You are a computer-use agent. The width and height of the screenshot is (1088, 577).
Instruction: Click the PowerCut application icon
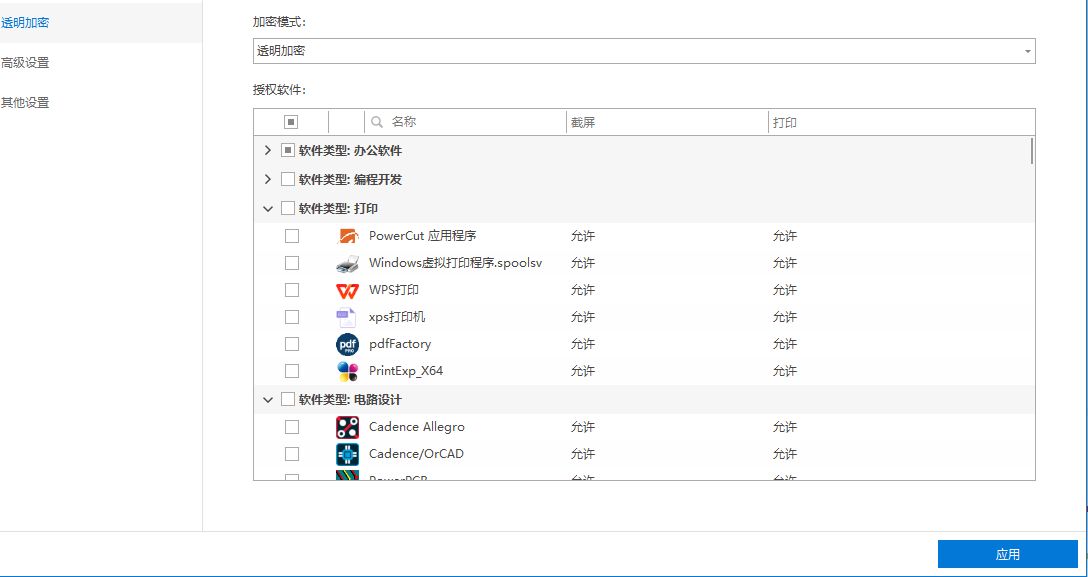[347, 236]
